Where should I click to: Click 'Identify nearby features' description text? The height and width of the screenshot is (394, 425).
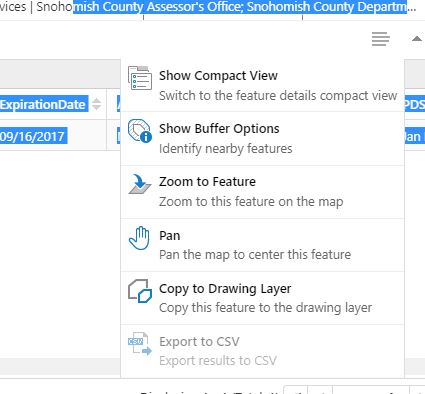226,149
